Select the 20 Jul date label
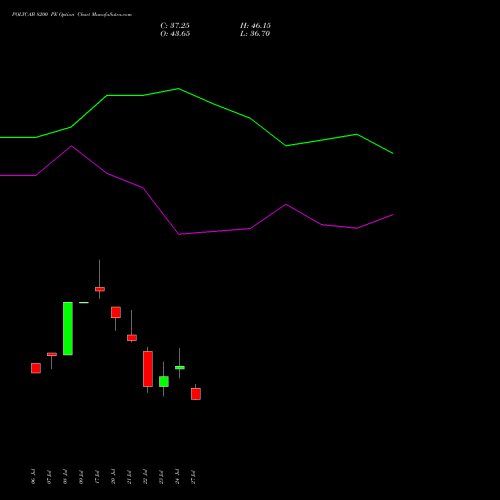The height and width of the screenshot is (500, 500). 113,477
